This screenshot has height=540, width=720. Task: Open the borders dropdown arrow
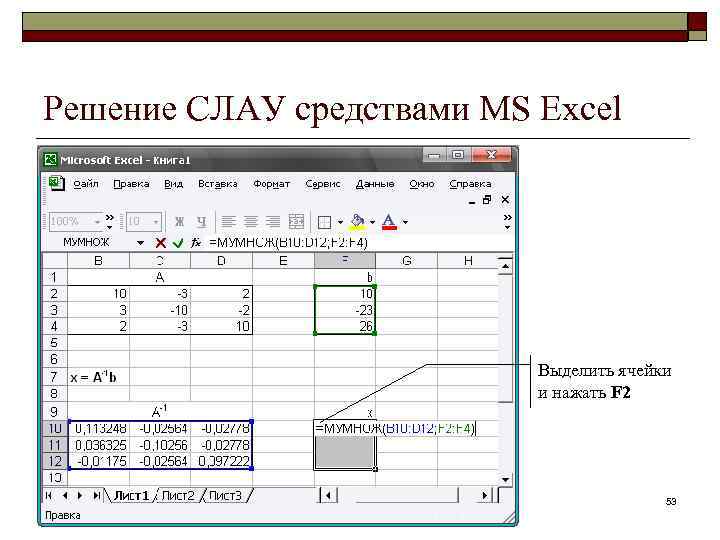(340, 222)
